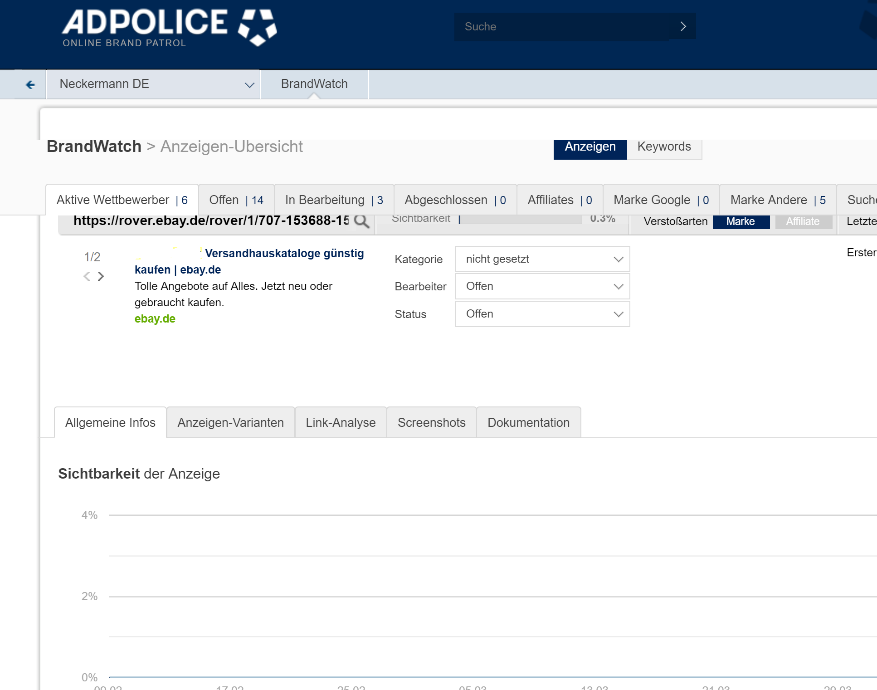The width and height of the screenshot is (877, 690).
Task: Go to previous ad variant arrow
Action: point(87,276)
